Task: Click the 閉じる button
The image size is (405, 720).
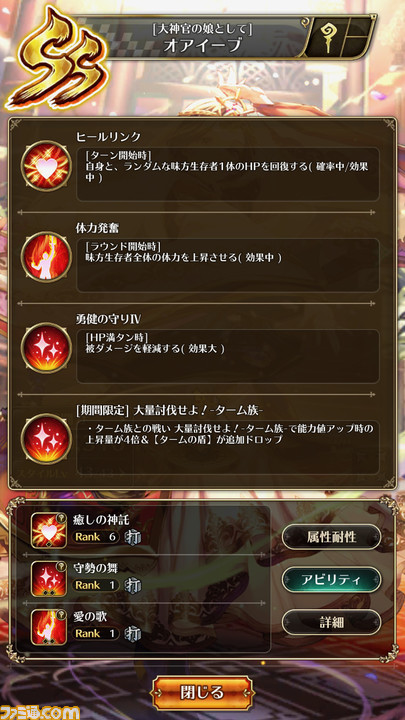Action: click(202, 692)
